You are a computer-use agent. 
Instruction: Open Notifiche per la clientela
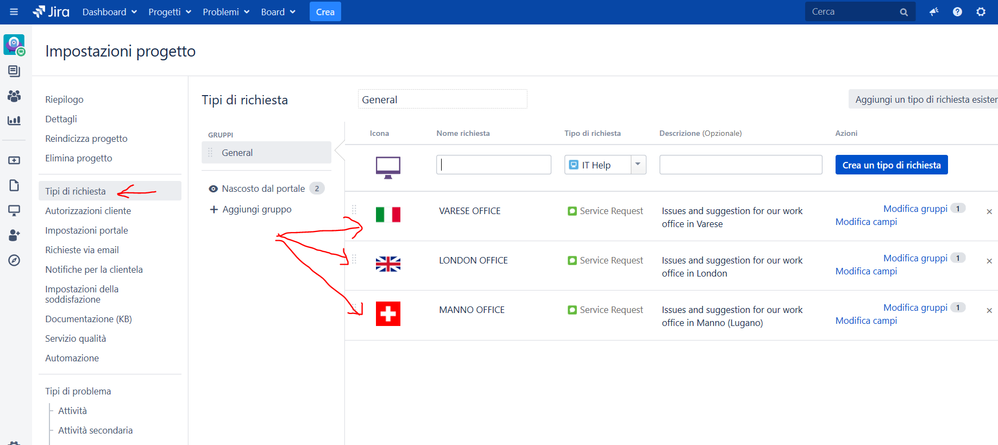94,270
